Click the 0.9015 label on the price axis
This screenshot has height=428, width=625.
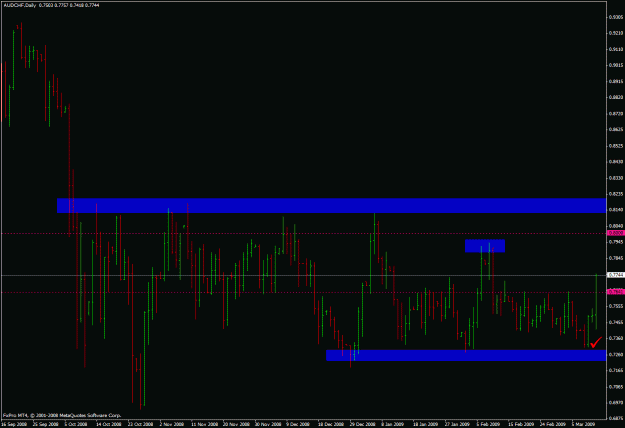tap(616, 65)
